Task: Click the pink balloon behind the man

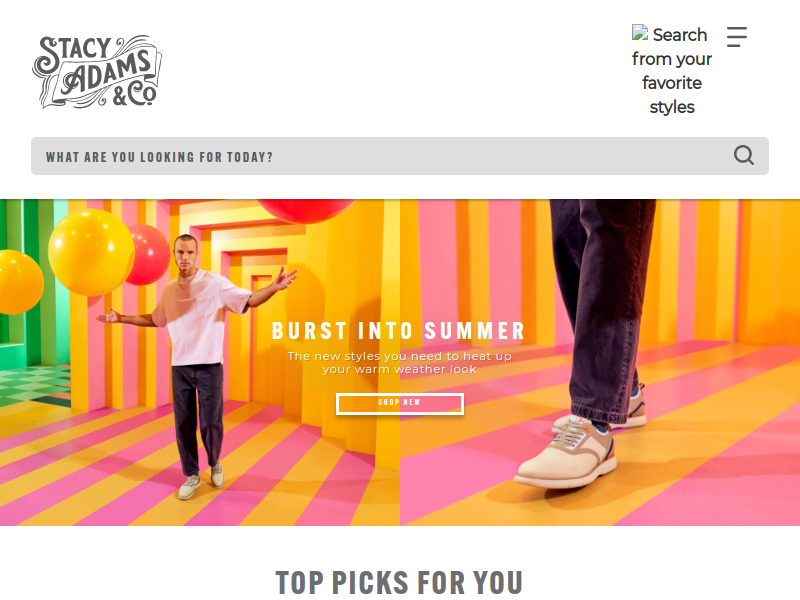Action: pos(150,254)
